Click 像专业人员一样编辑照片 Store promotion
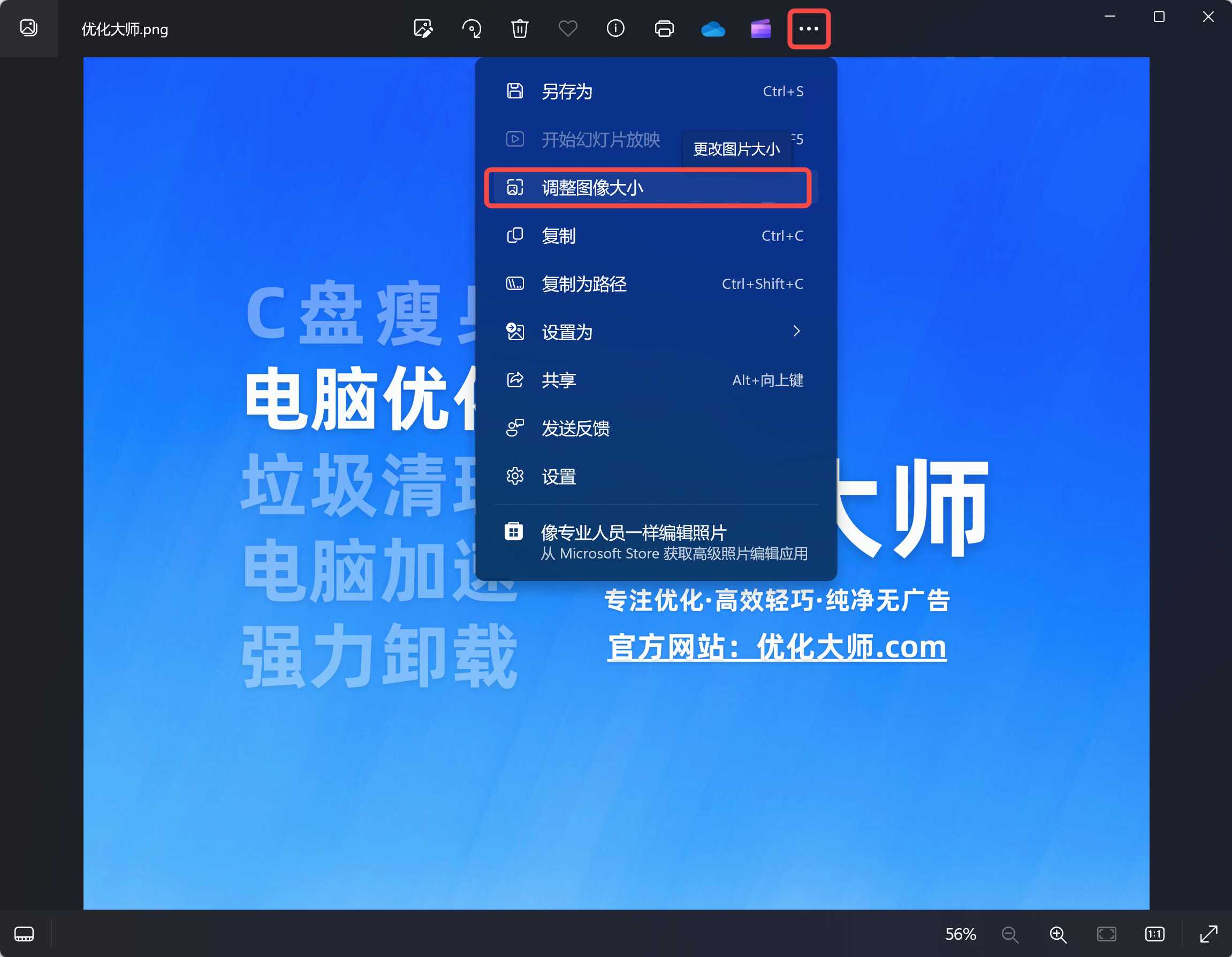 (656, 542)
